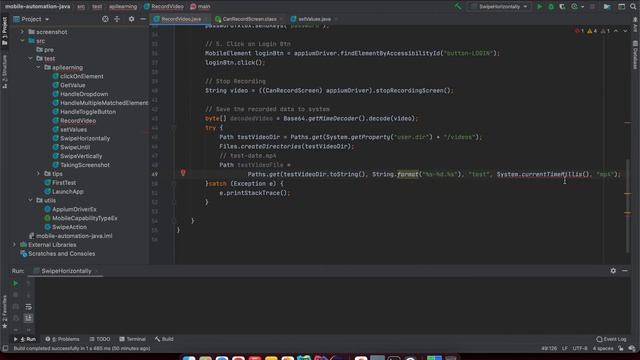Collapse the test folder

coord(30,58)
